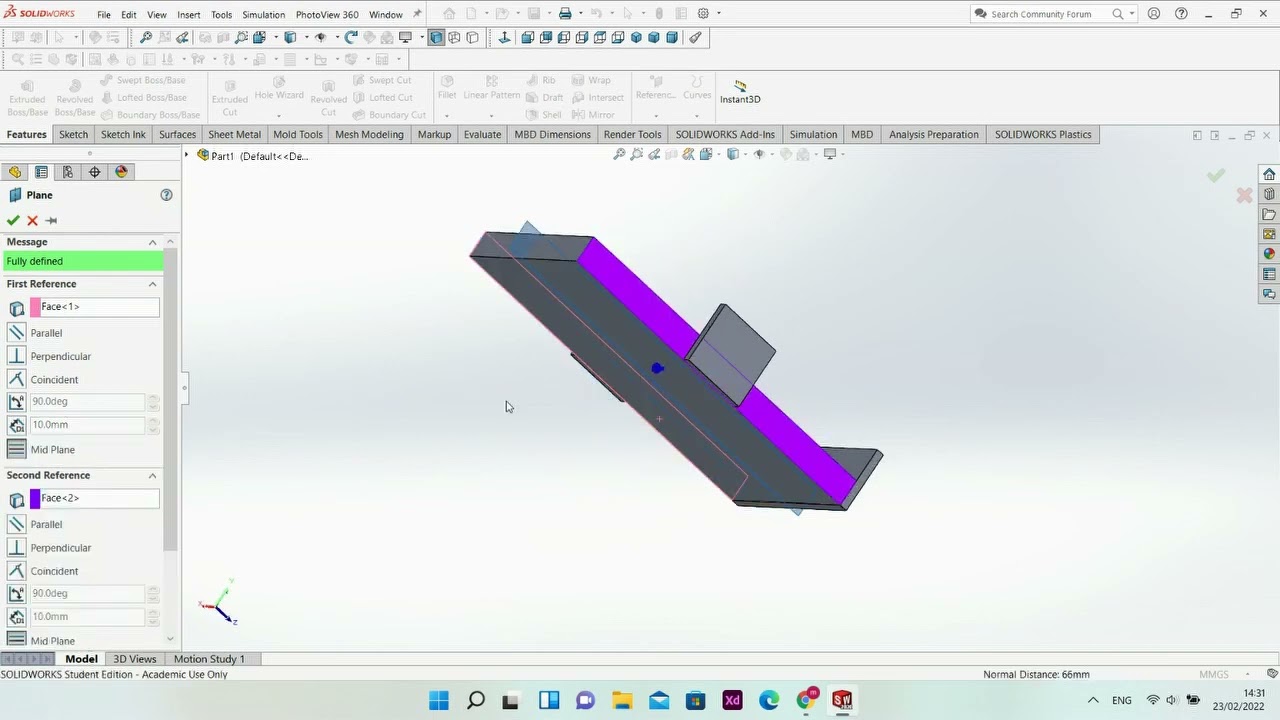Click Previous View in the heads-up view toolbar

click(654, 154)
